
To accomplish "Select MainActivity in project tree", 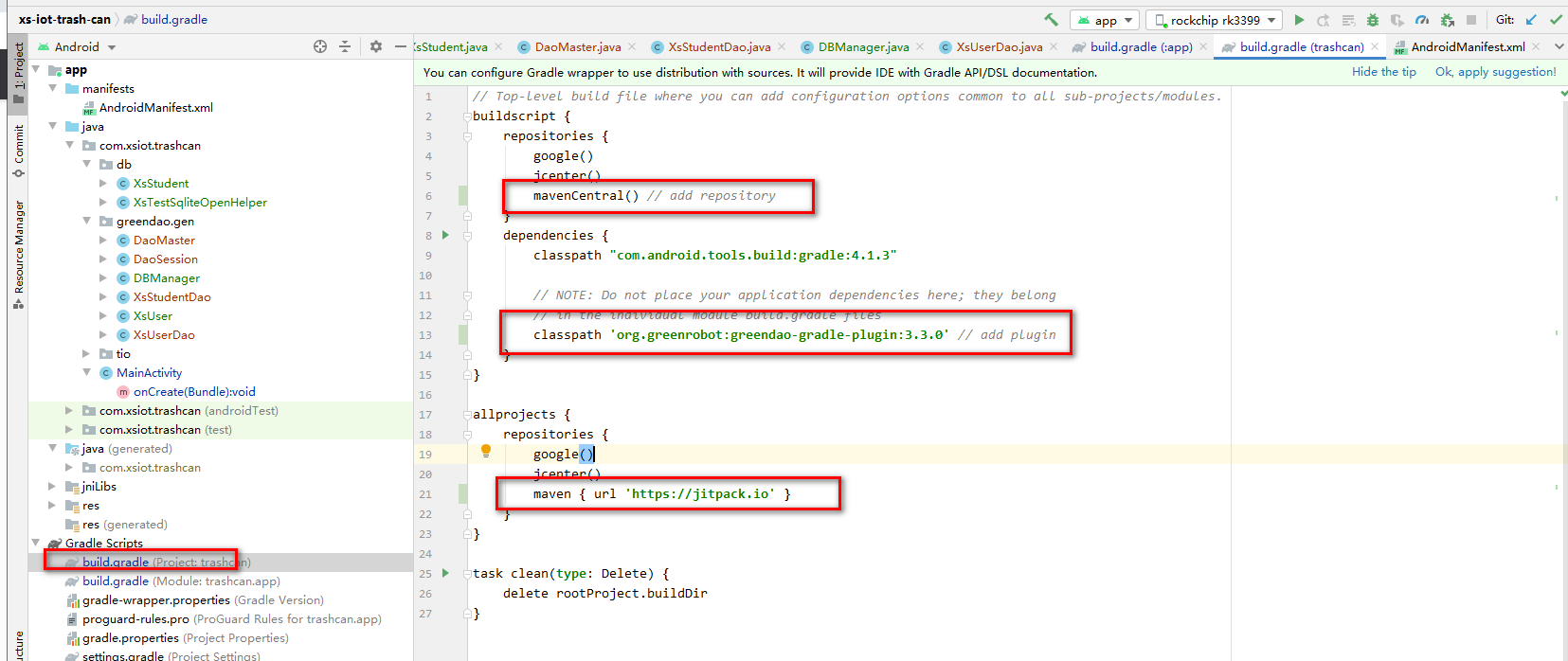I will tap(140, 372).
